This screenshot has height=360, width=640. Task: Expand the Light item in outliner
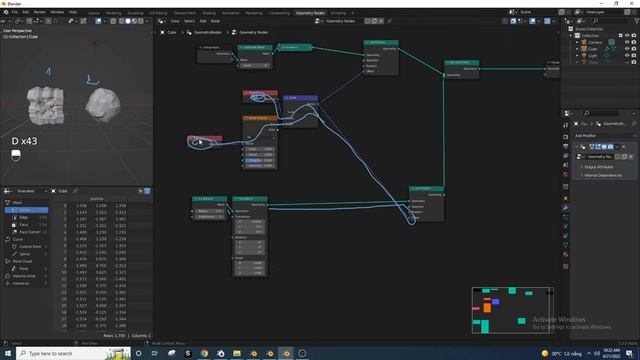pos(578,55)
